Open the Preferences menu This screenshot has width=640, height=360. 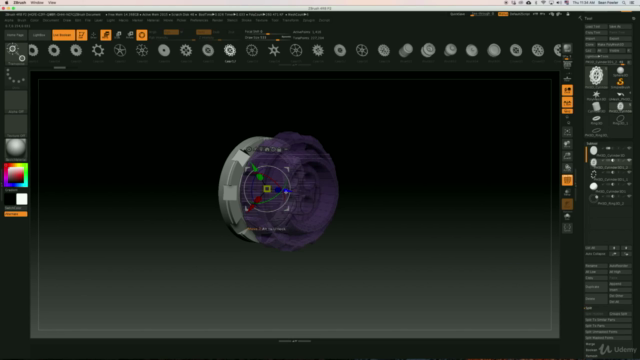pos(199,20)
